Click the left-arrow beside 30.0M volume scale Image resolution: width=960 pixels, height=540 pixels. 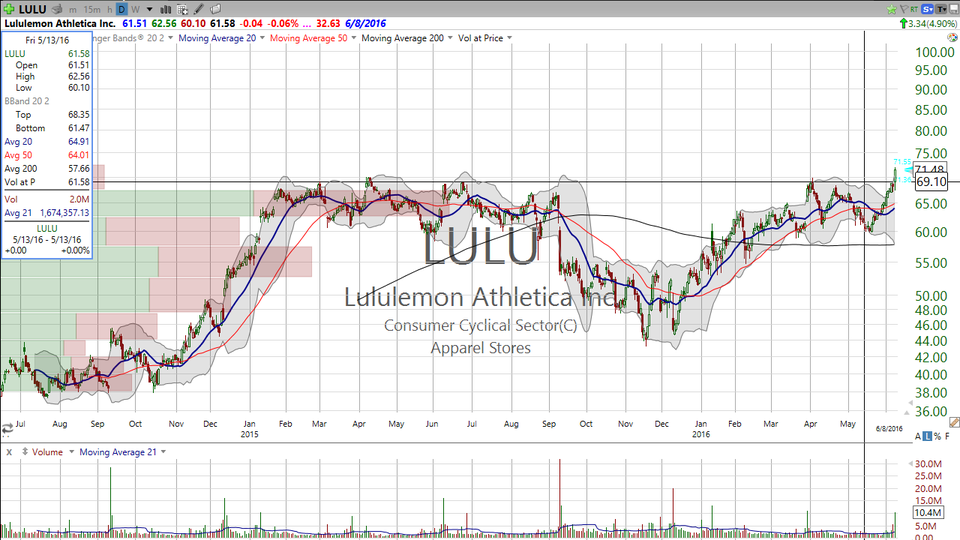click(909, 463)
